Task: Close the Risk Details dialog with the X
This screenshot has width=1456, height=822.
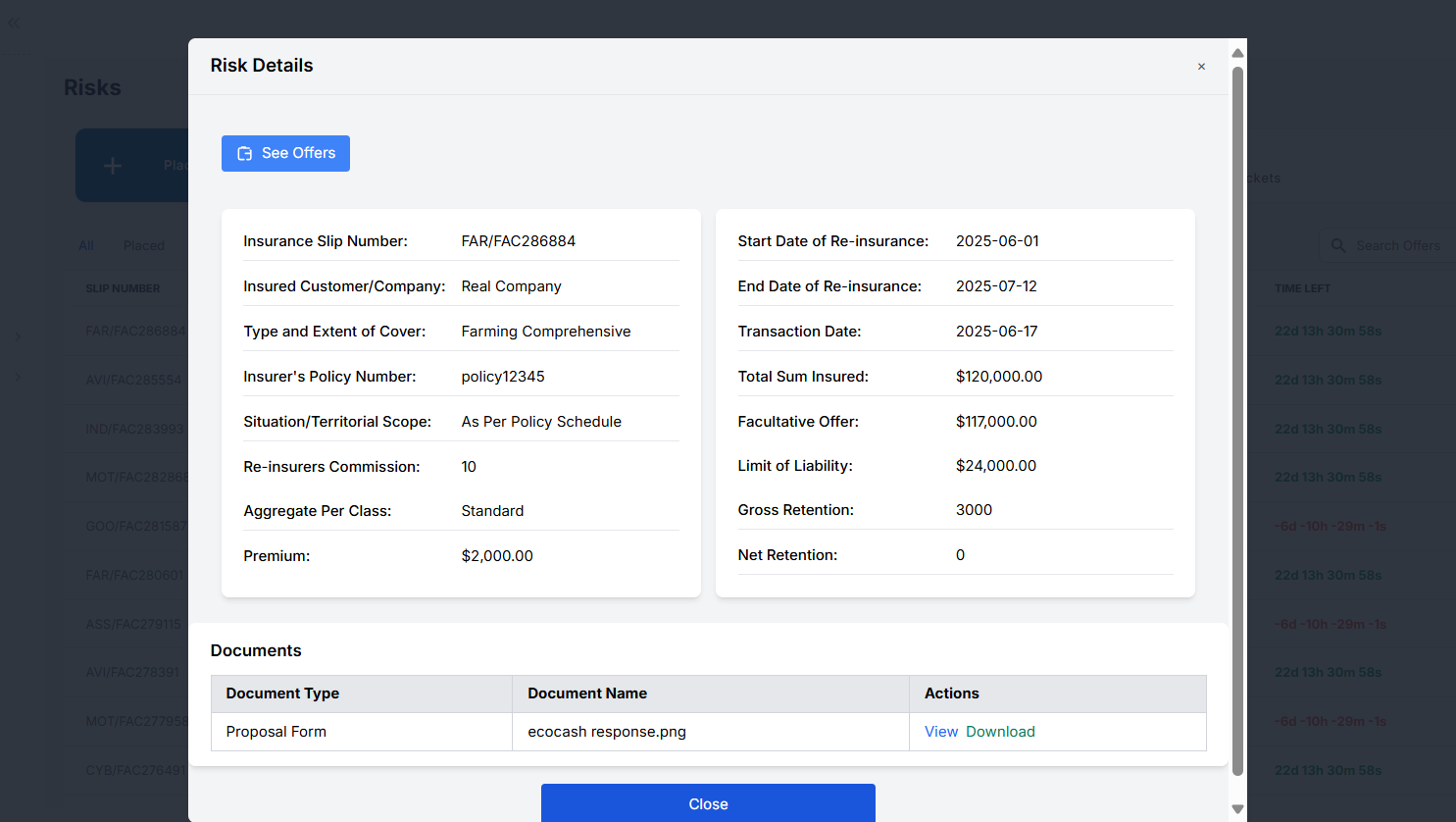Action: [1201, 67]
